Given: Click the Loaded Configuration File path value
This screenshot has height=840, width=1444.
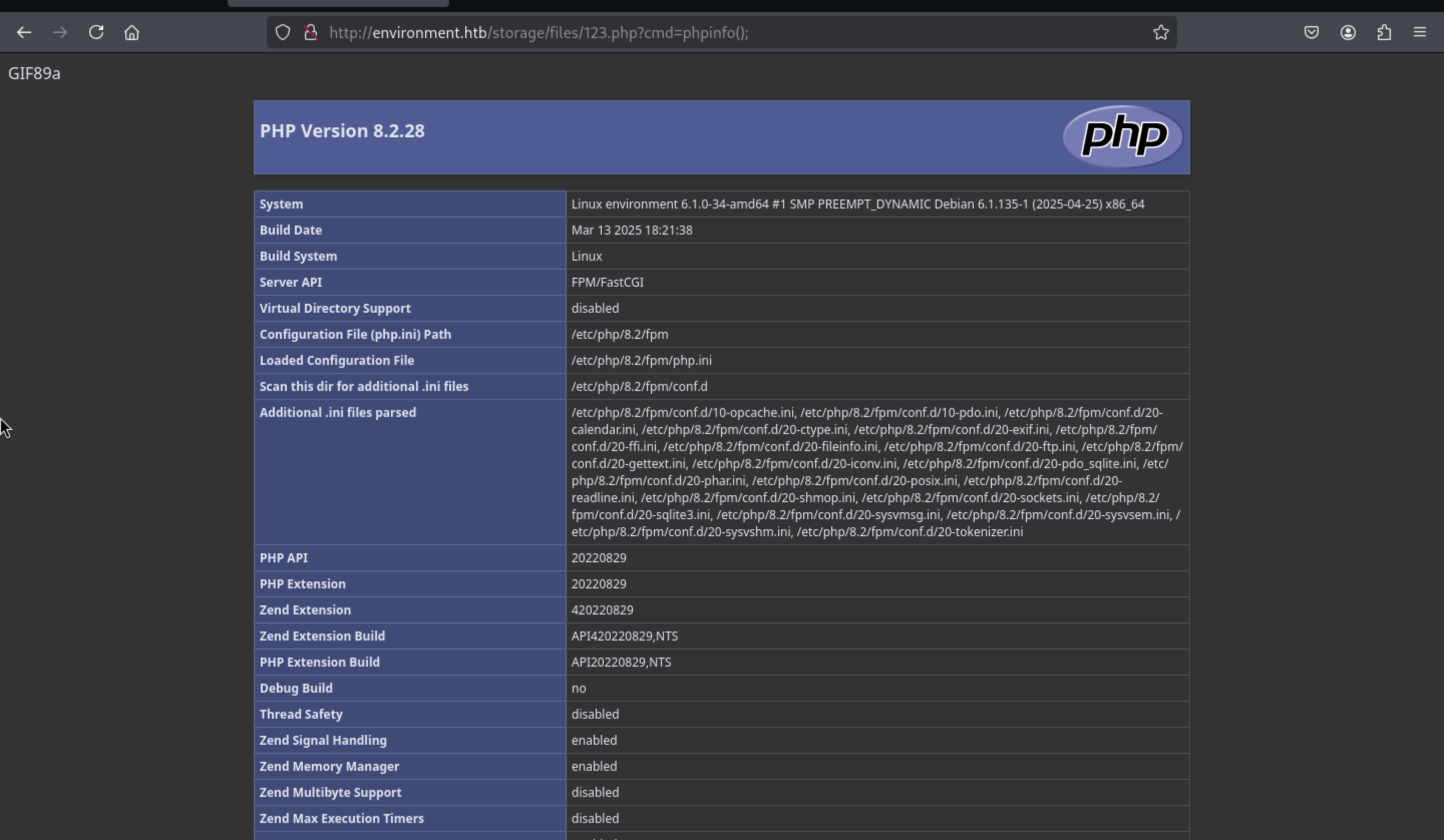Looking at the screenshot, I should coord(641,360).
